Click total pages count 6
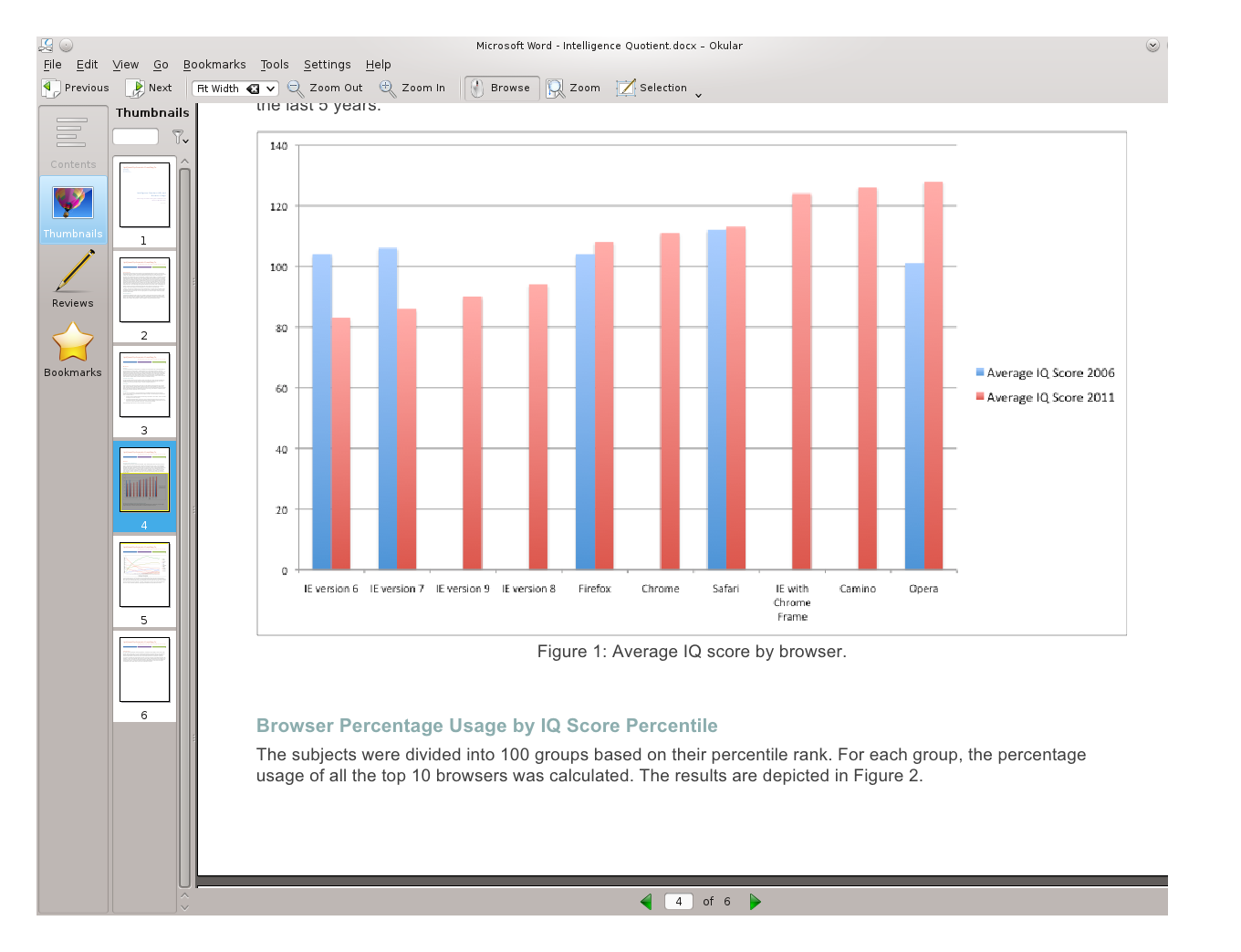This screenshot has width=1241, height=952. point(727,902)
